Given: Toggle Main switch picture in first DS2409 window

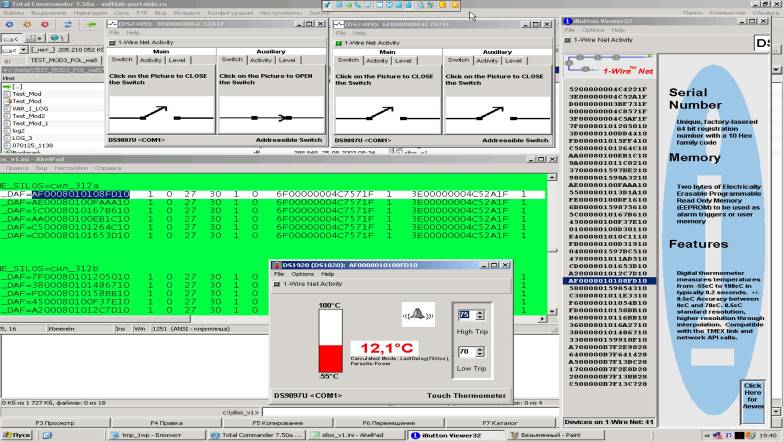Looking at the screenshot, I should [161, 115].
